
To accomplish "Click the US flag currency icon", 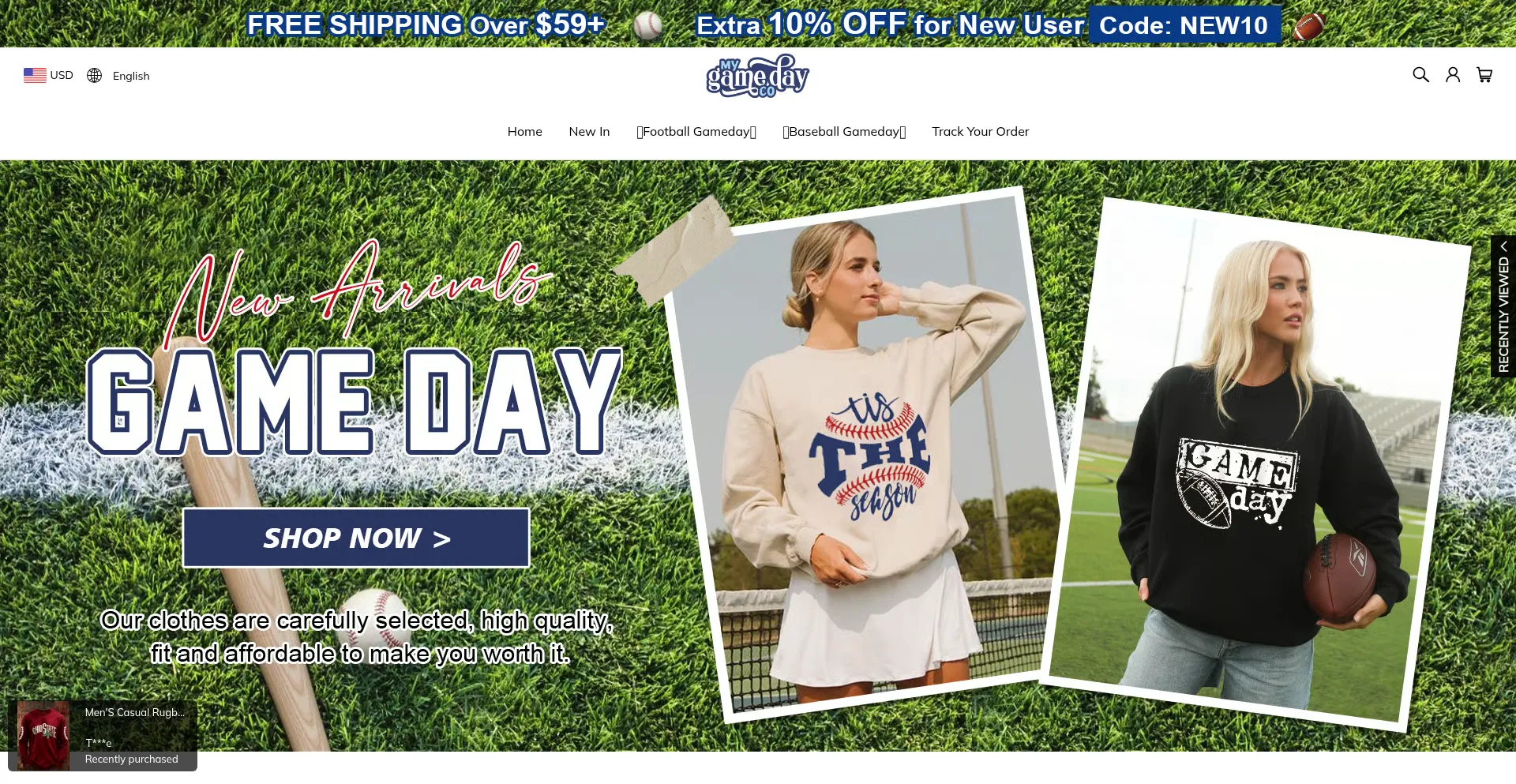I will 35,75.
